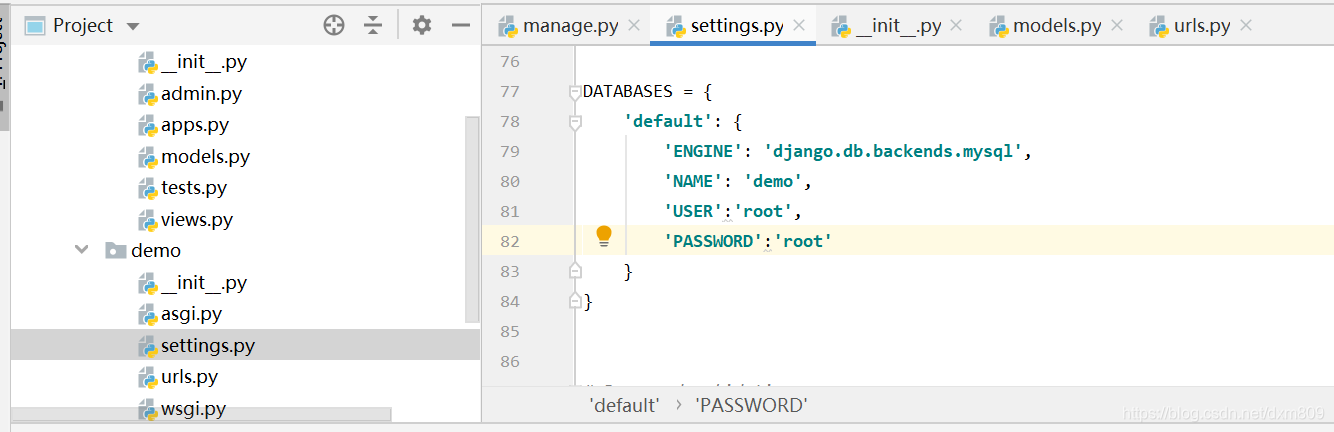Close the manage.py tab
Viewport: 1334px width, 432px height.
coord(634,26)
